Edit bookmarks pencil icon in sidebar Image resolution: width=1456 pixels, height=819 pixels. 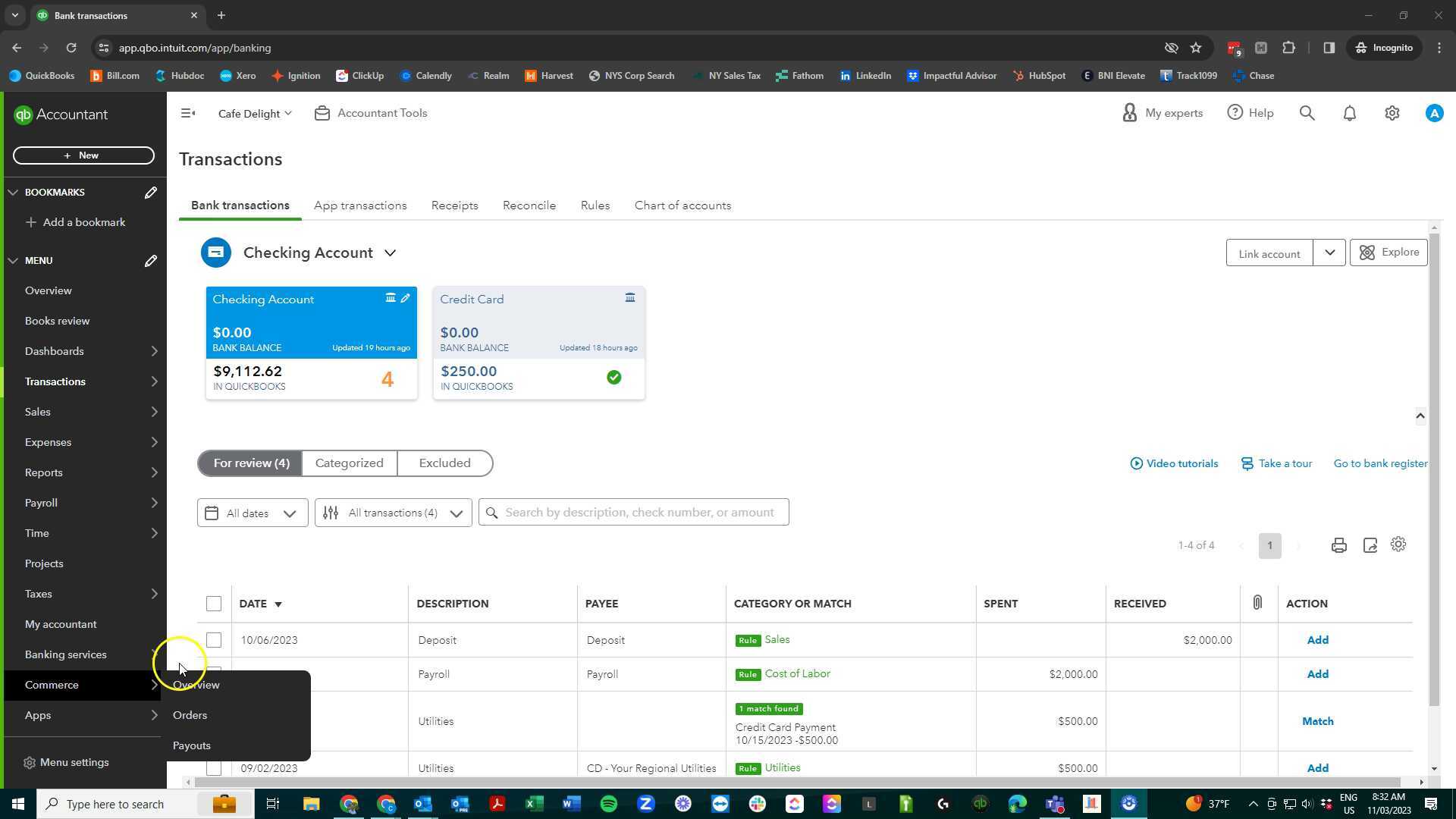pos(151,193)
